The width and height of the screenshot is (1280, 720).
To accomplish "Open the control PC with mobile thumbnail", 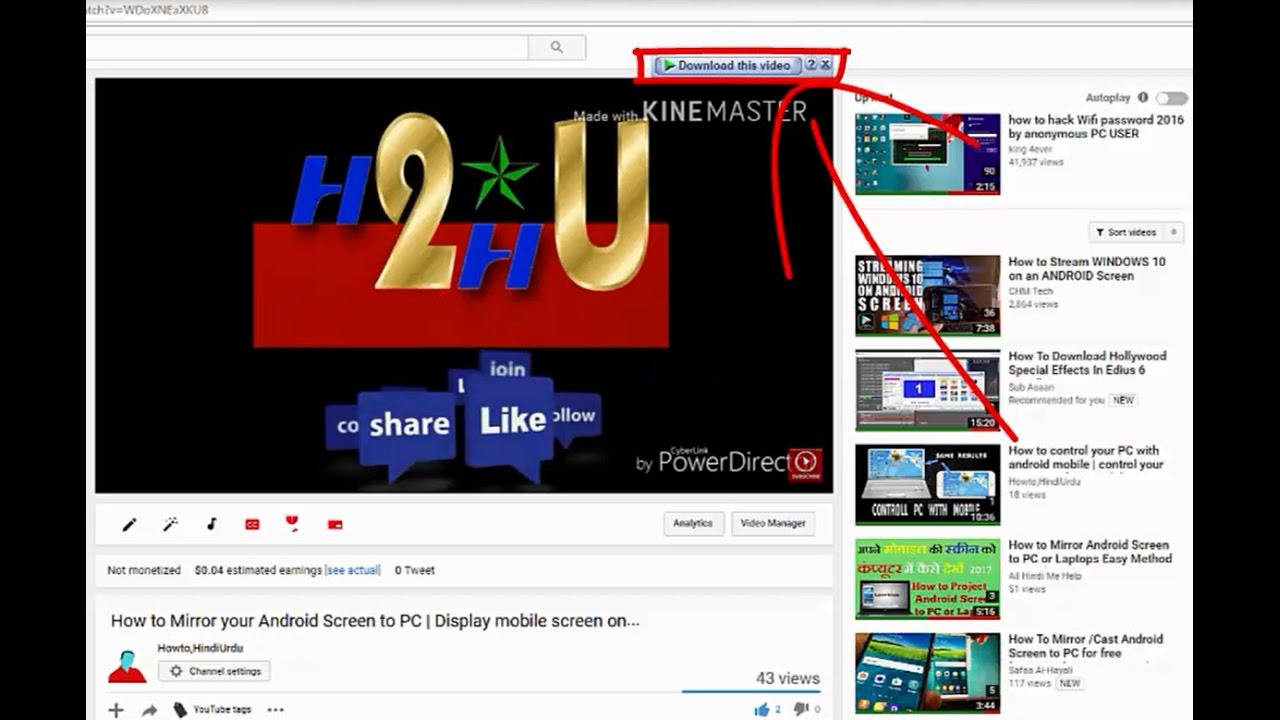I will 927,485.
